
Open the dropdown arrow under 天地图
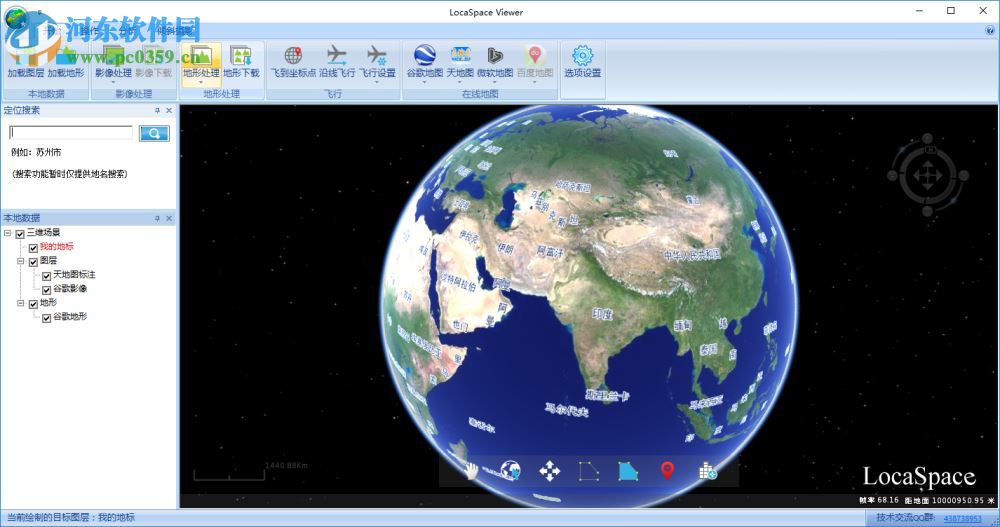(460, 83)
